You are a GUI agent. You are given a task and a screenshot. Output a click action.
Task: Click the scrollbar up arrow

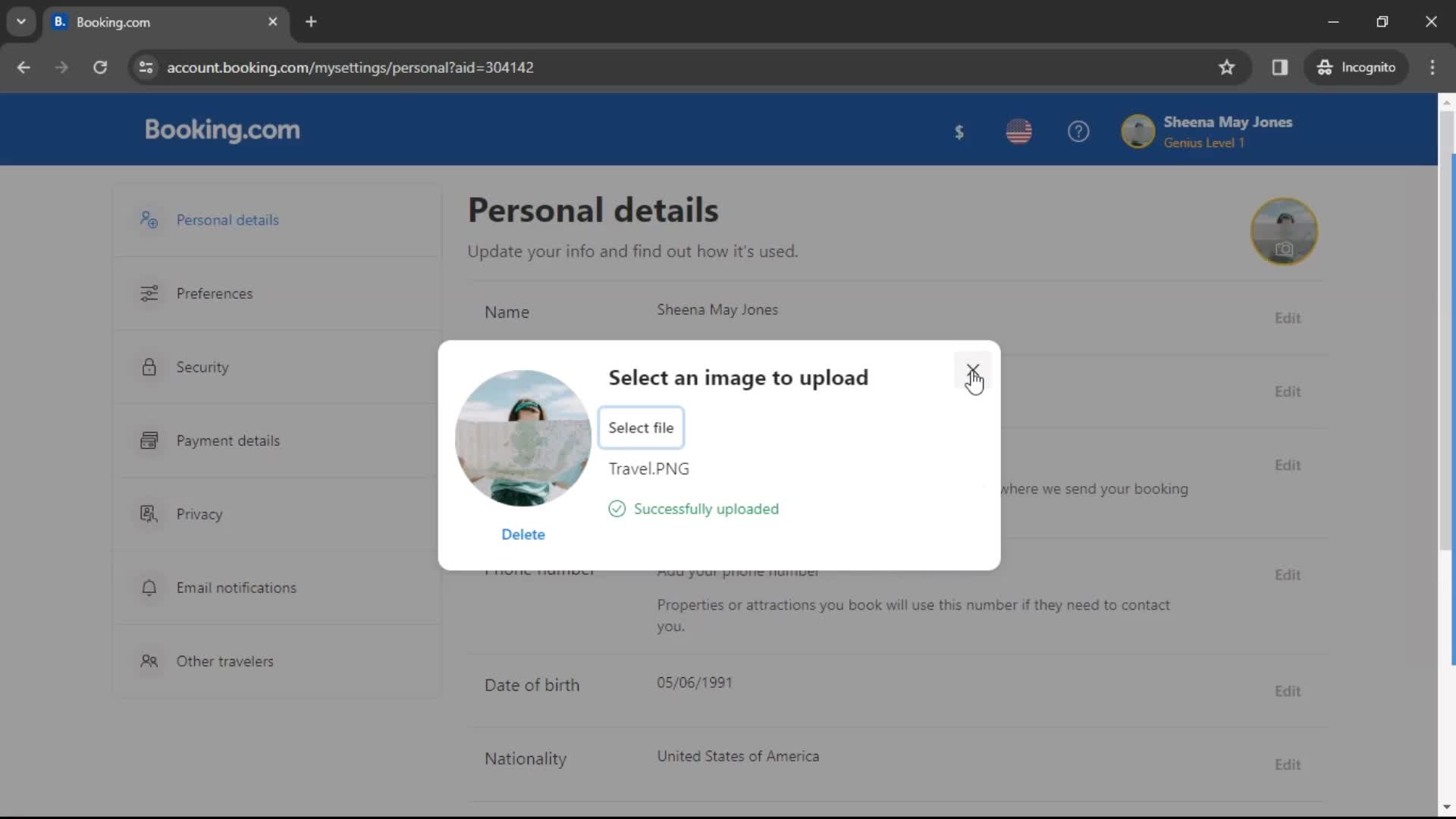pyautogui.click(x=1446, y=102)
